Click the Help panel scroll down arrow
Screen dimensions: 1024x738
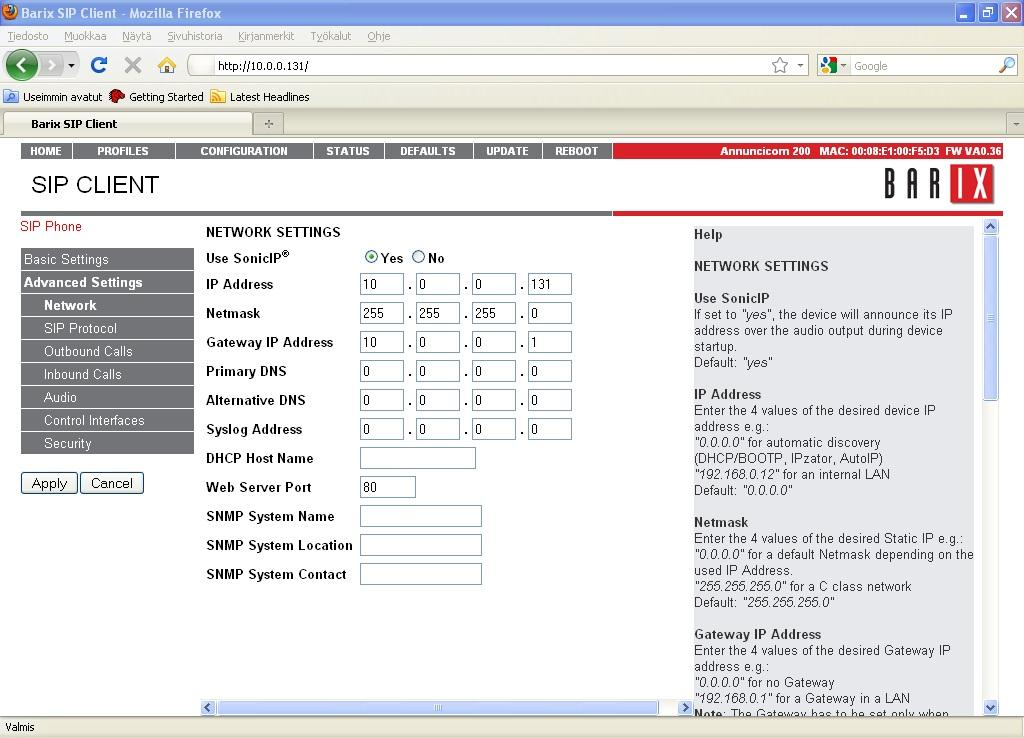[x=990, y=707]
